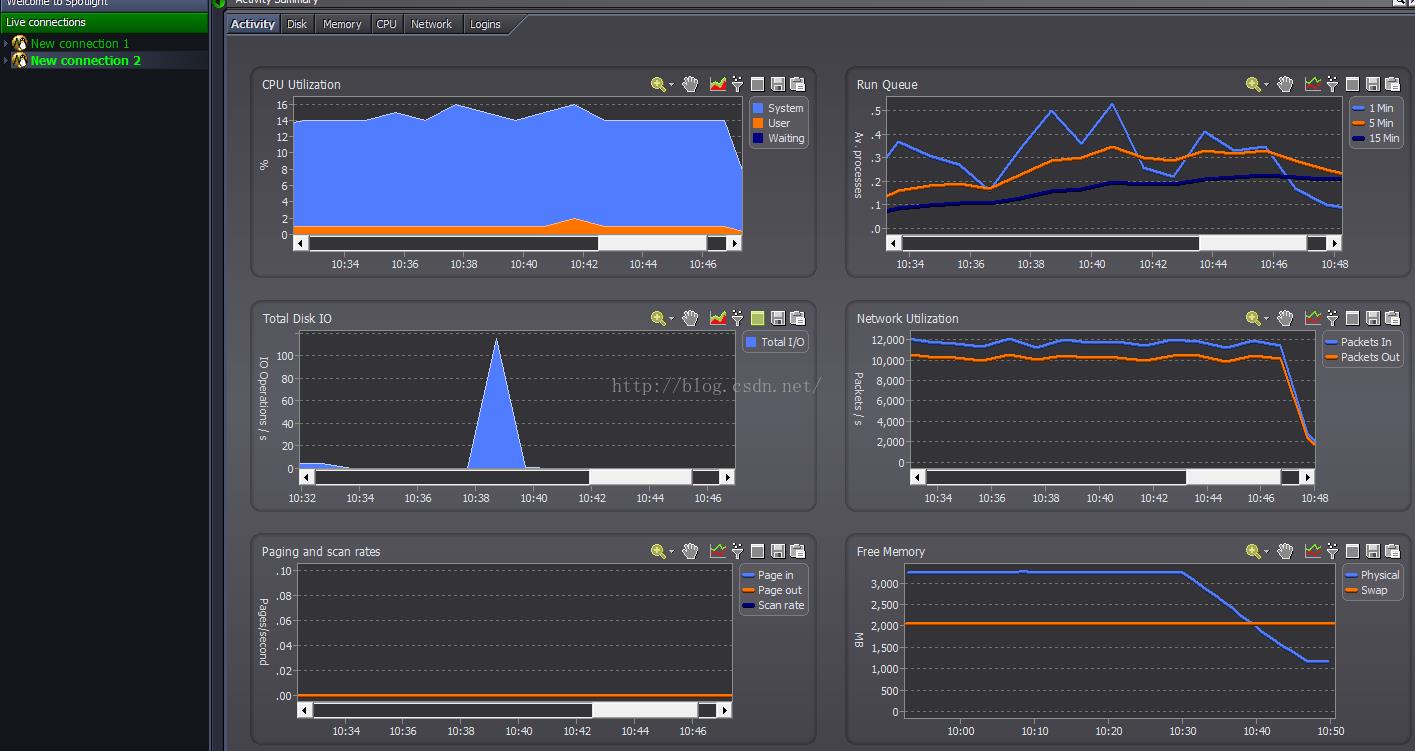
Task: Open zoom options arrow in Run Queue panel
Action: coord(1267,86)
